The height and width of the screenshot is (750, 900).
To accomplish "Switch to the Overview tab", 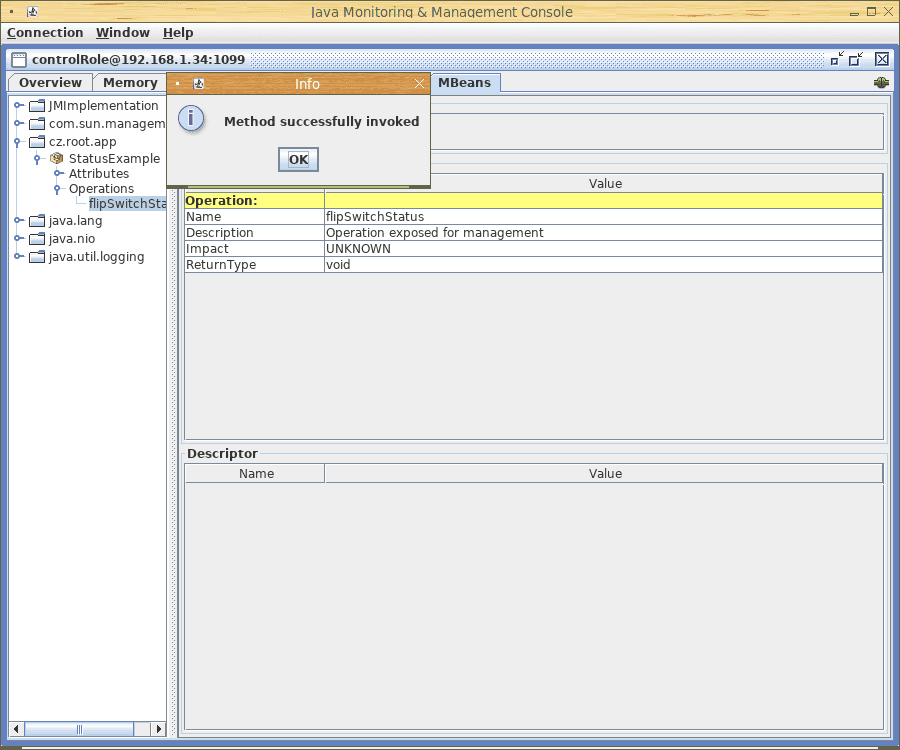I will [50, 83].
